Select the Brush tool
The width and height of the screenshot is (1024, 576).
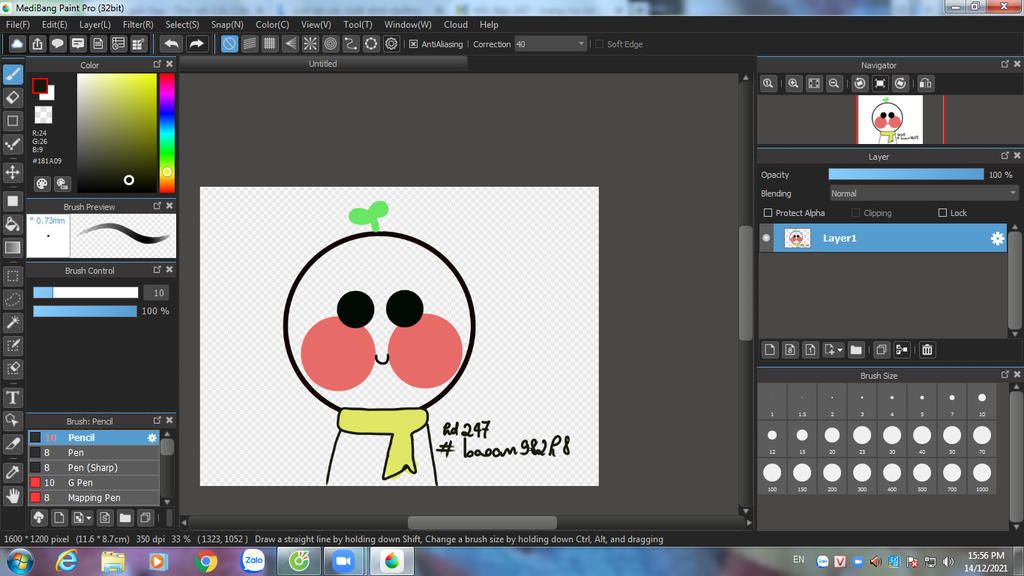tap(13, 74)
